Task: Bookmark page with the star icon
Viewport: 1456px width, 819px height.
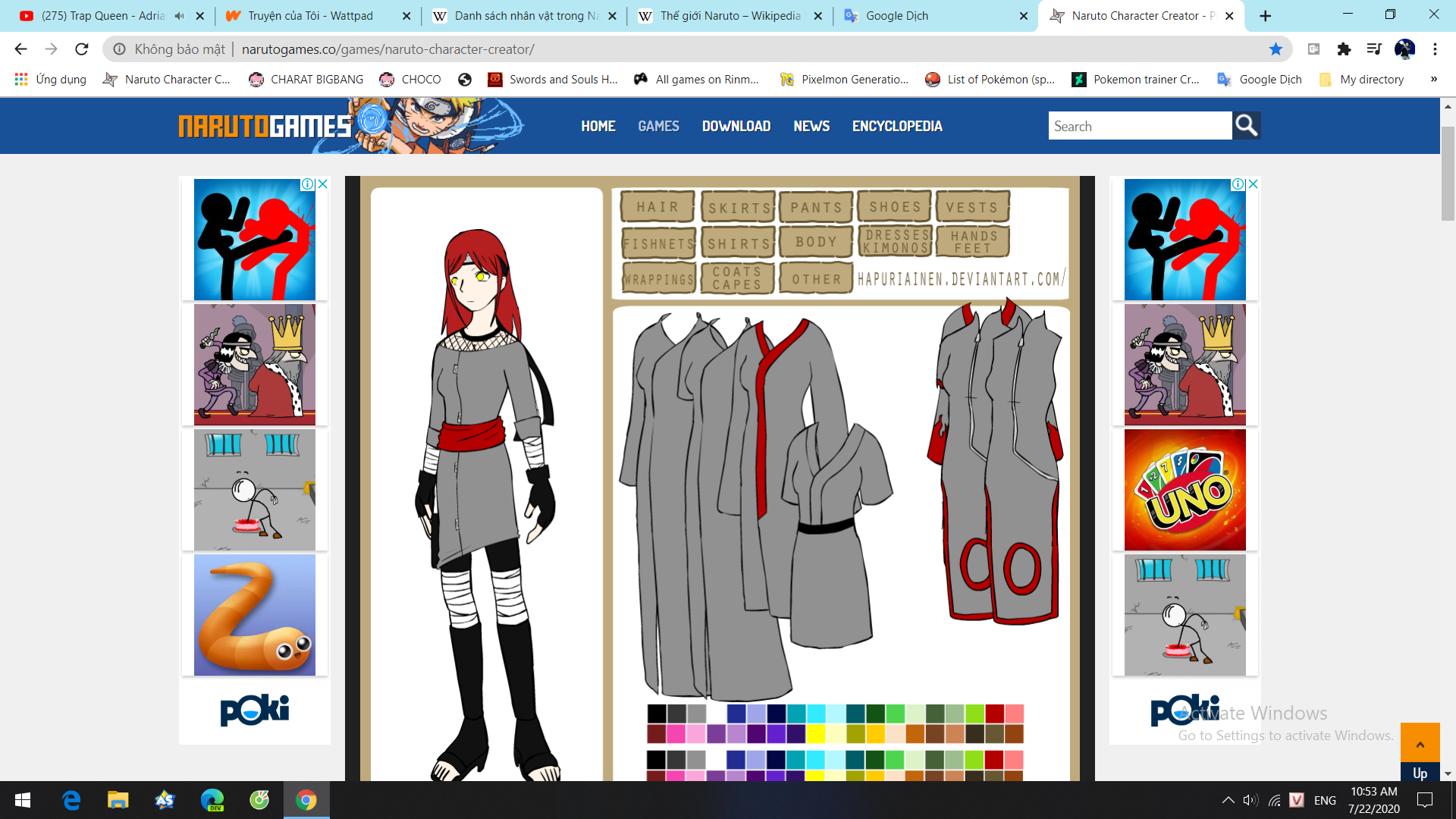Action: (1276, 49)
